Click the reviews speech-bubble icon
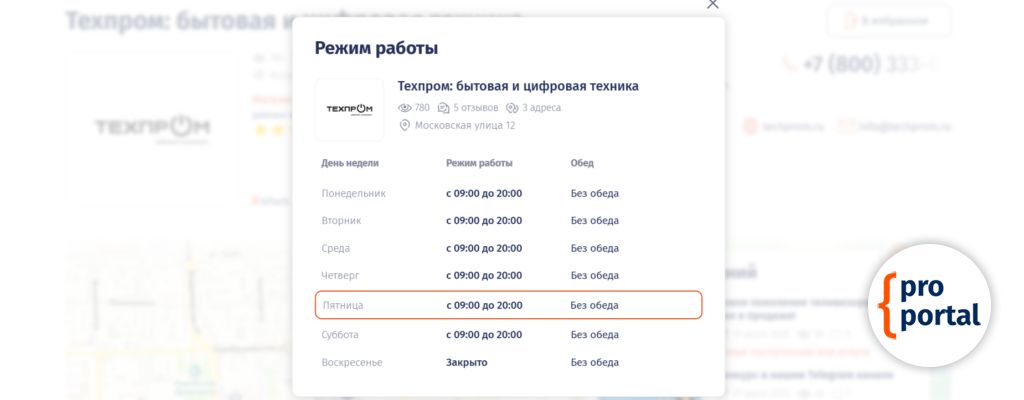This screenshot has height=400, width=1024. [x=444, y=108]
